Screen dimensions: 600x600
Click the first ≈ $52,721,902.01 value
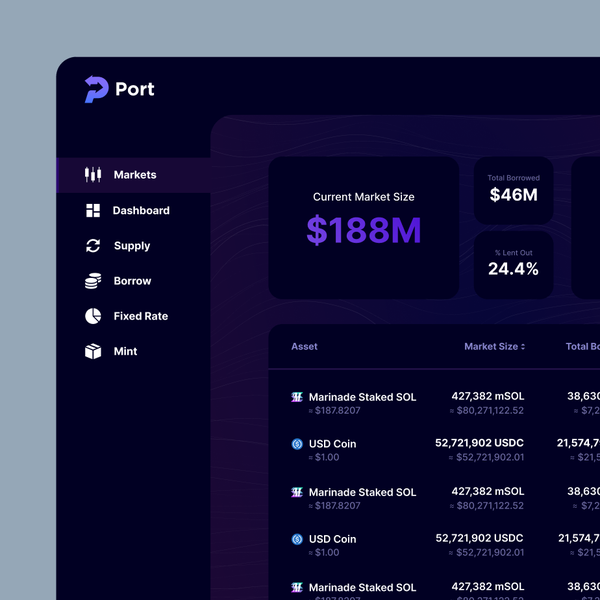[486, 457]
